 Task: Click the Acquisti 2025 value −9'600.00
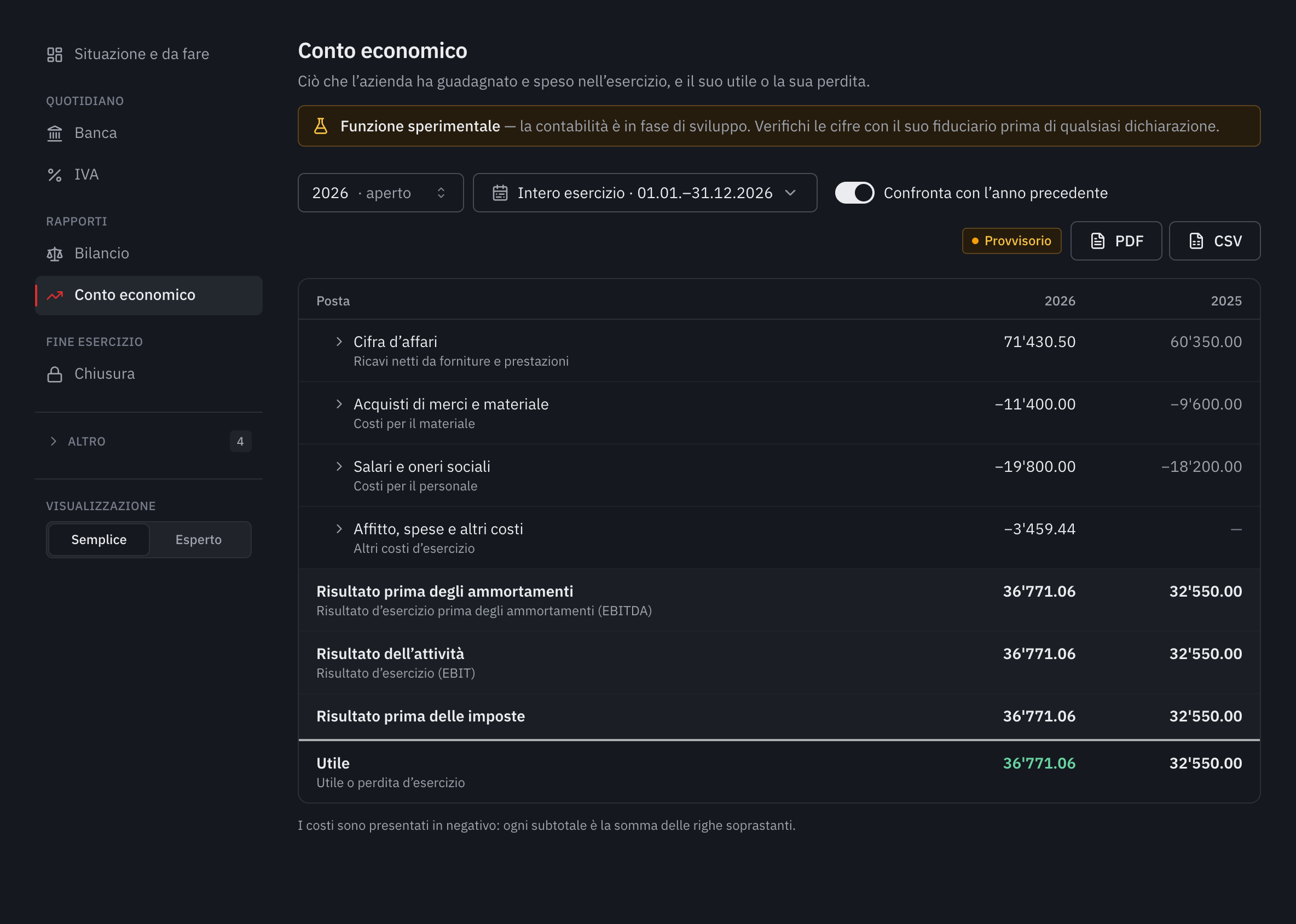(x=1206, y=405)
